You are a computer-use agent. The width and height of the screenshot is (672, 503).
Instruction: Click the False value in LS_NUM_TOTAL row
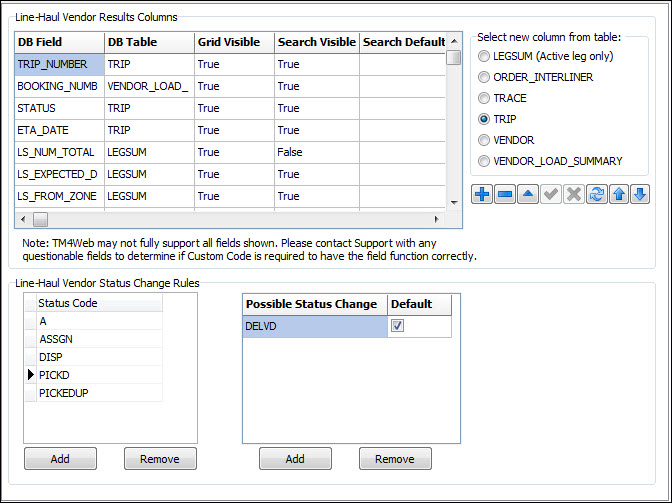317,153
